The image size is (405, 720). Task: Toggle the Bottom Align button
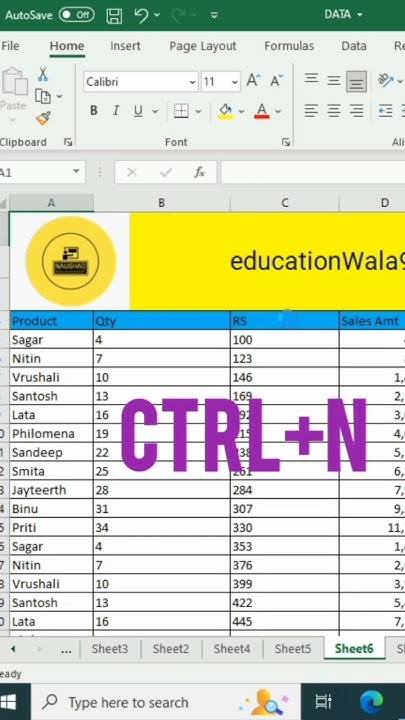356,82
